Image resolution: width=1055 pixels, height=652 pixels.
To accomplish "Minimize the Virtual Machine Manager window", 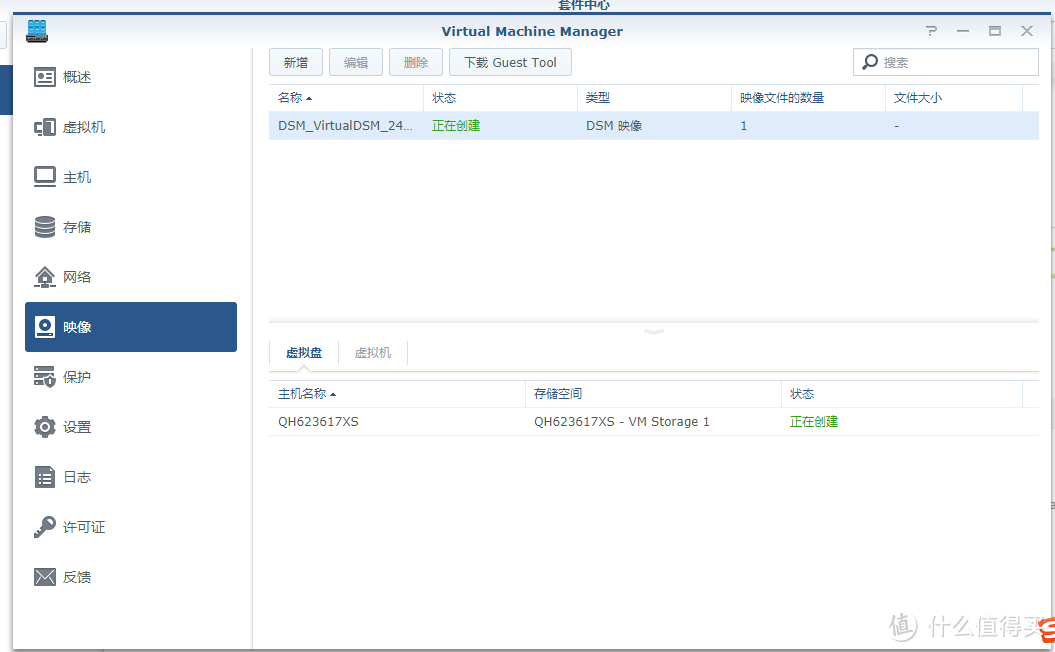I will (x=963, y=31).
